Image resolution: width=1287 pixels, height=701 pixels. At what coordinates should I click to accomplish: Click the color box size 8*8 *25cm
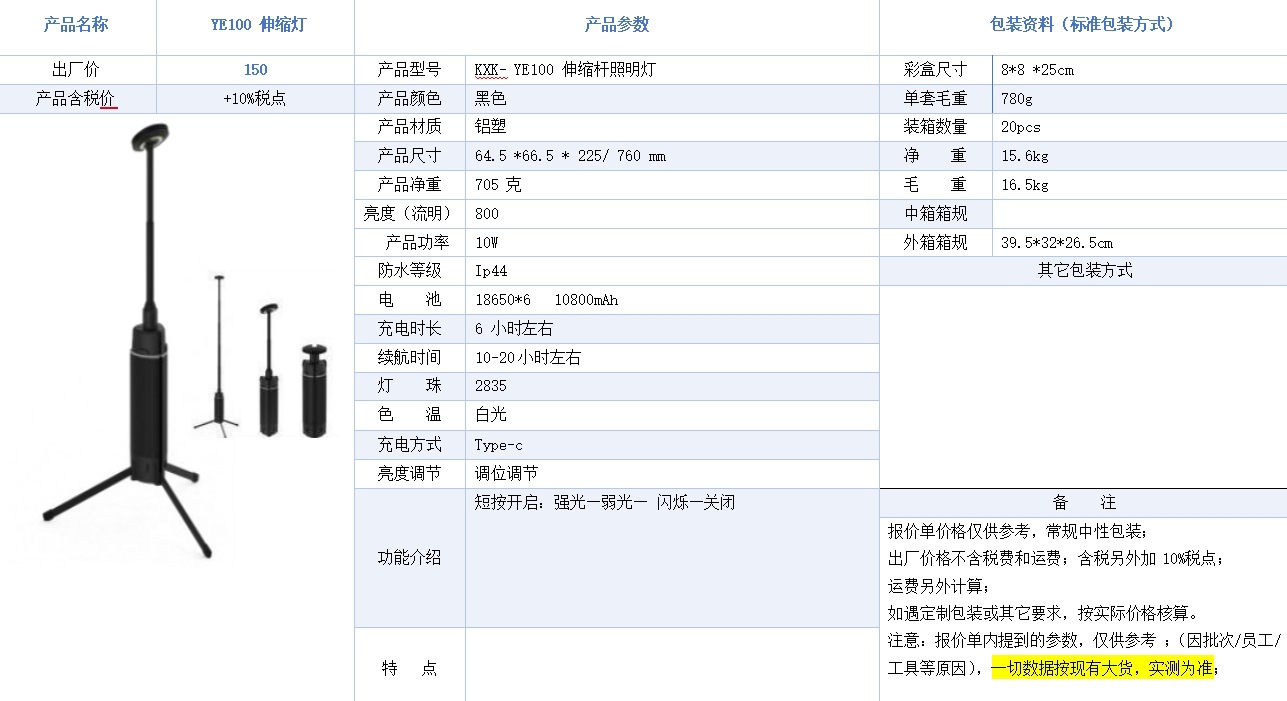click(1140, 70)
